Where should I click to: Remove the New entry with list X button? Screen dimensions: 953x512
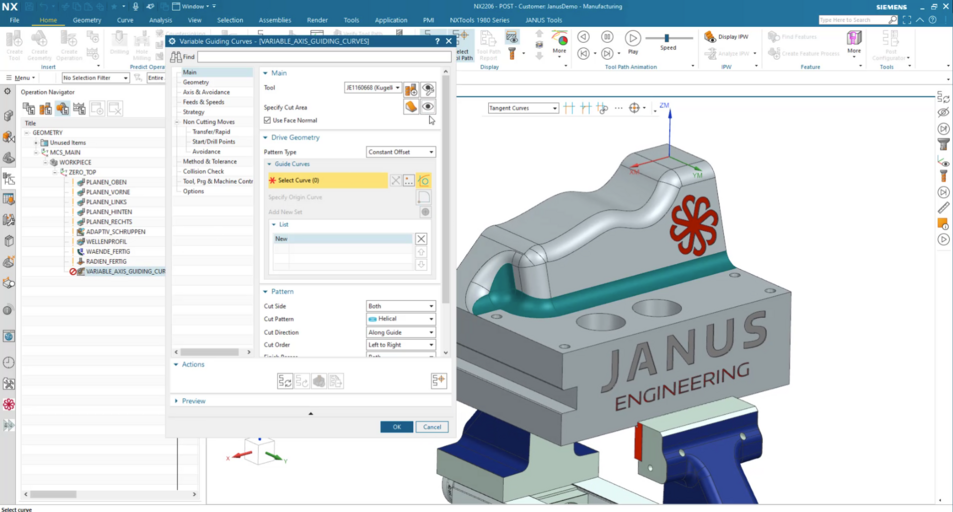pyautogui.click(x=421, y=239)
